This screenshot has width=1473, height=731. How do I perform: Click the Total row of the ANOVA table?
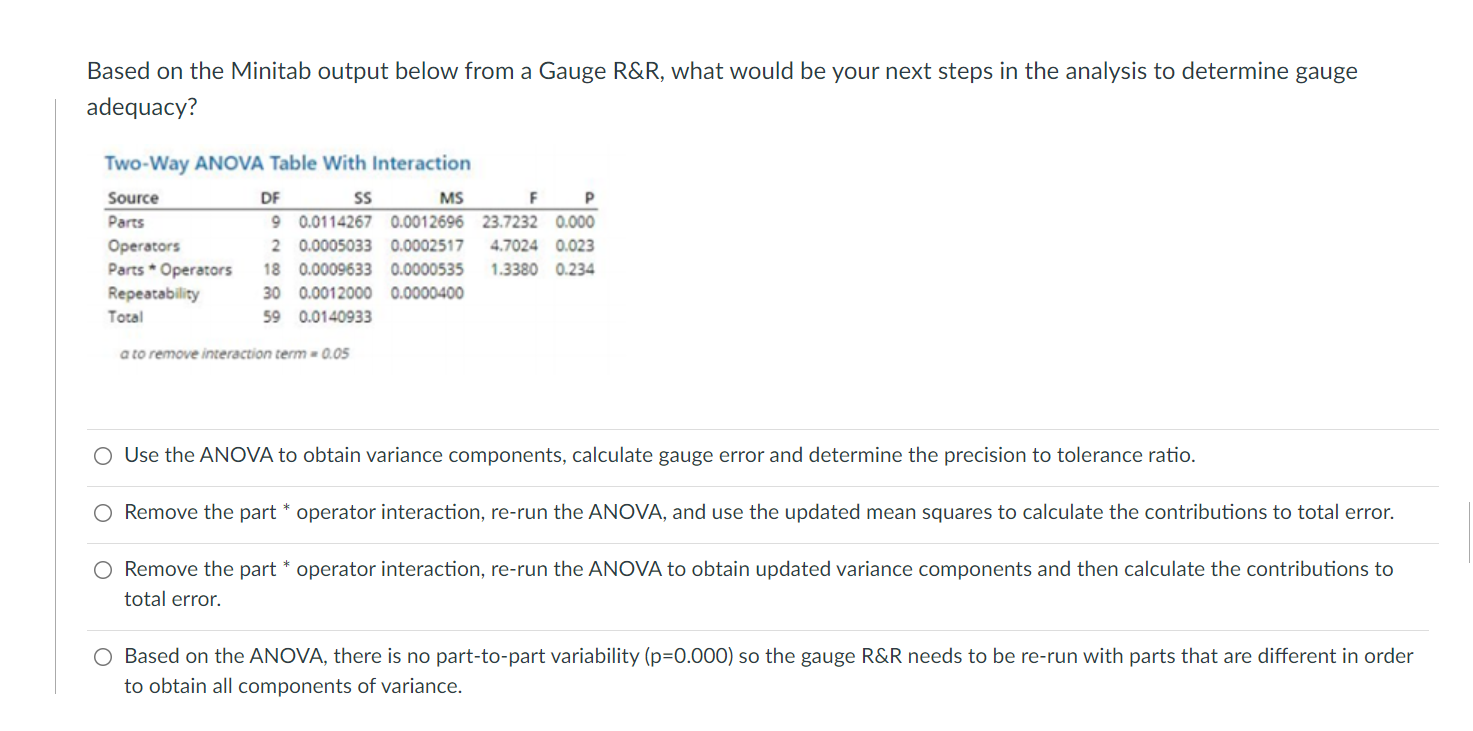(x=125, y=316)
